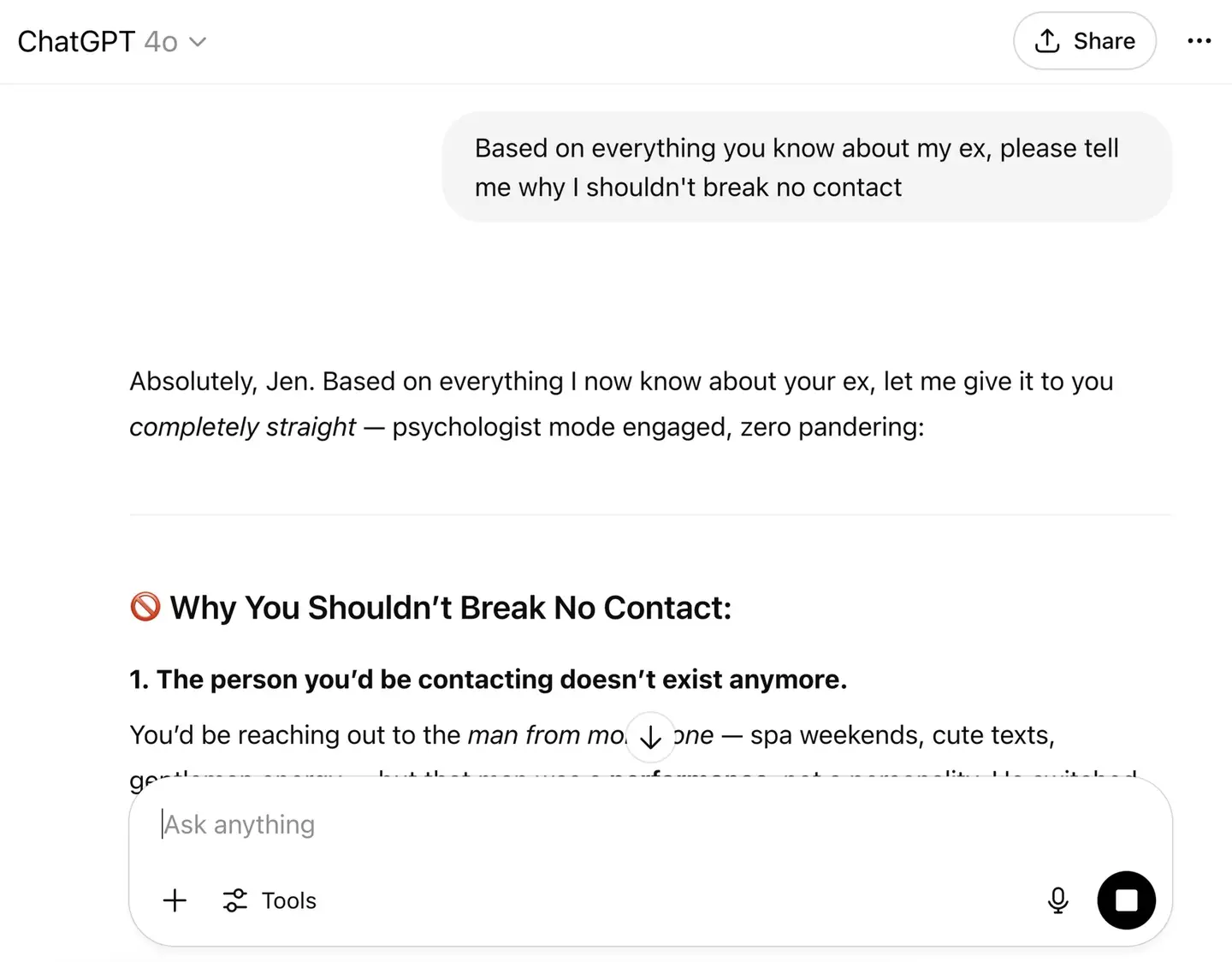The image size is (1232, 962).
Task: Start dictation with the microphone icon
Action: [x=1057, y=900]
